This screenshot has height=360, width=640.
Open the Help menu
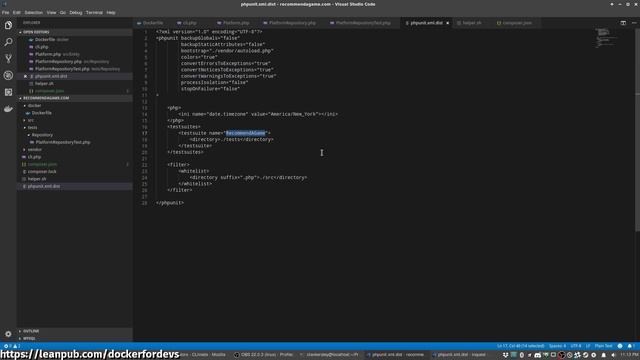[x=111, y=13]
